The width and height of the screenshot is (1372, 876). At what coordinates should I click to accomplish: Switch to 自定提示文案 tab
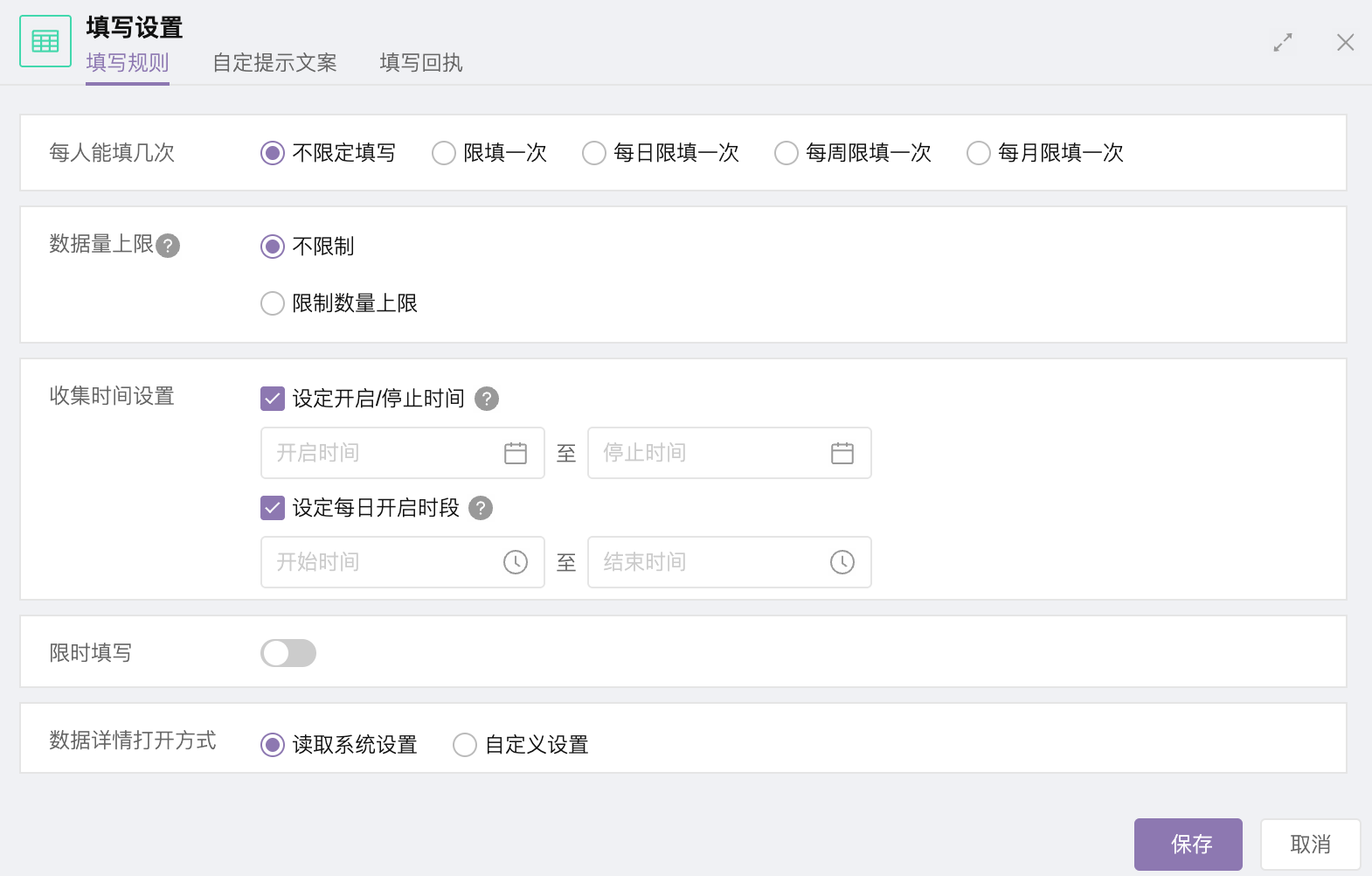275,63
